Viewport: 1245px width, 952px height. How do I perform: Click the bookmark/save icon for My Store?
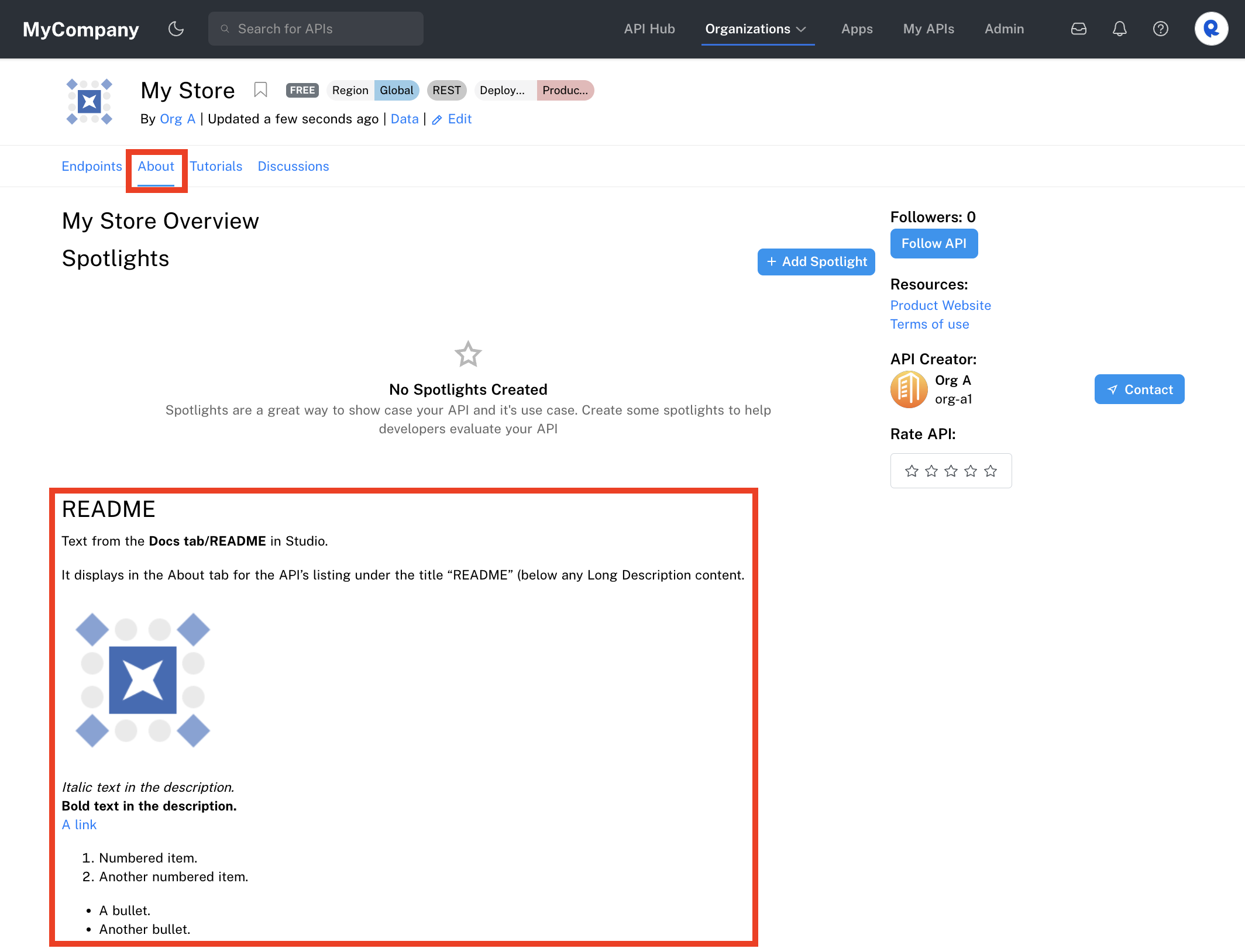(261, 90)
